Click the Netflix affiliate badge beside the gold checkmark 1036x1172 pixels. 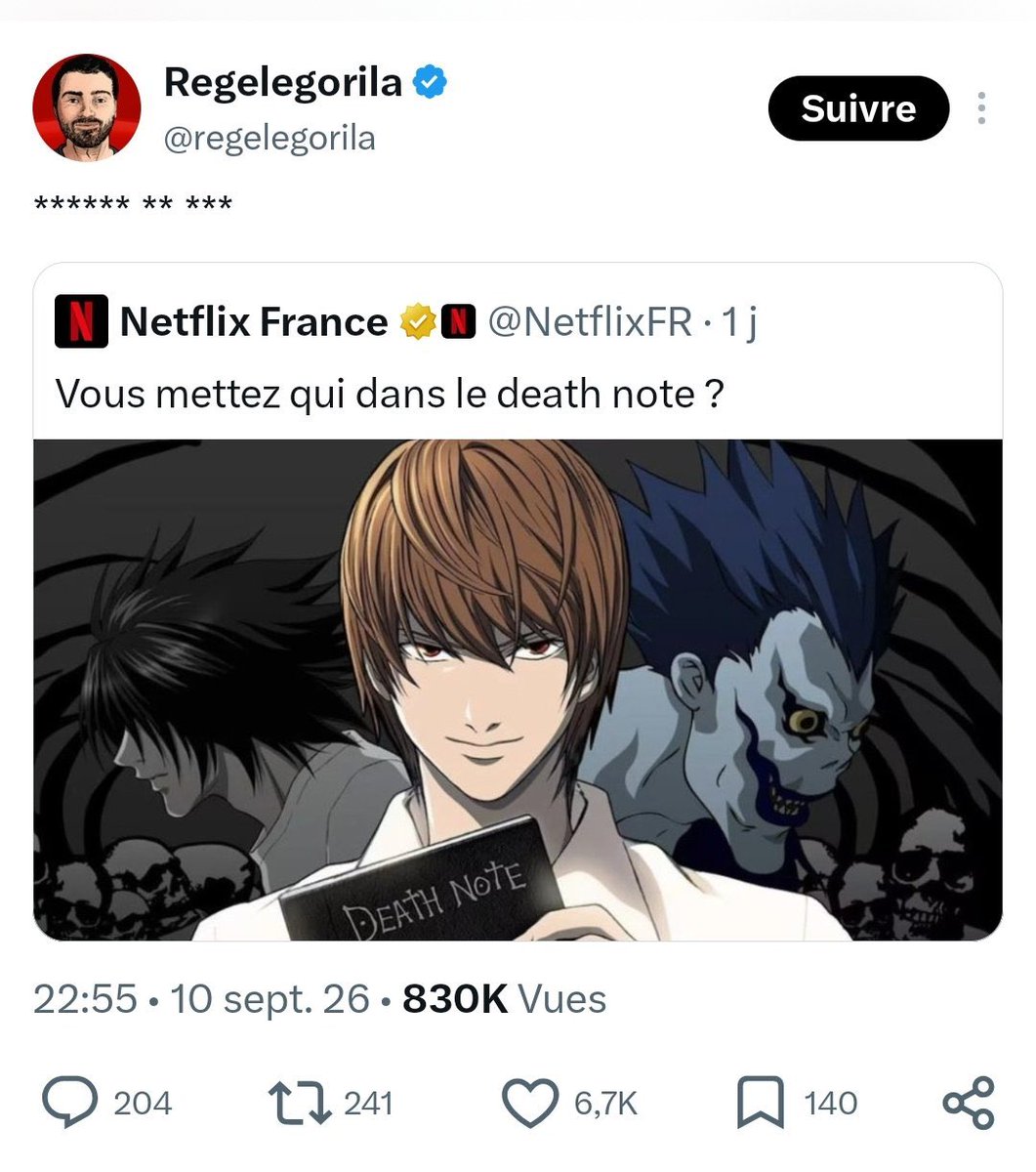[459, 321]
